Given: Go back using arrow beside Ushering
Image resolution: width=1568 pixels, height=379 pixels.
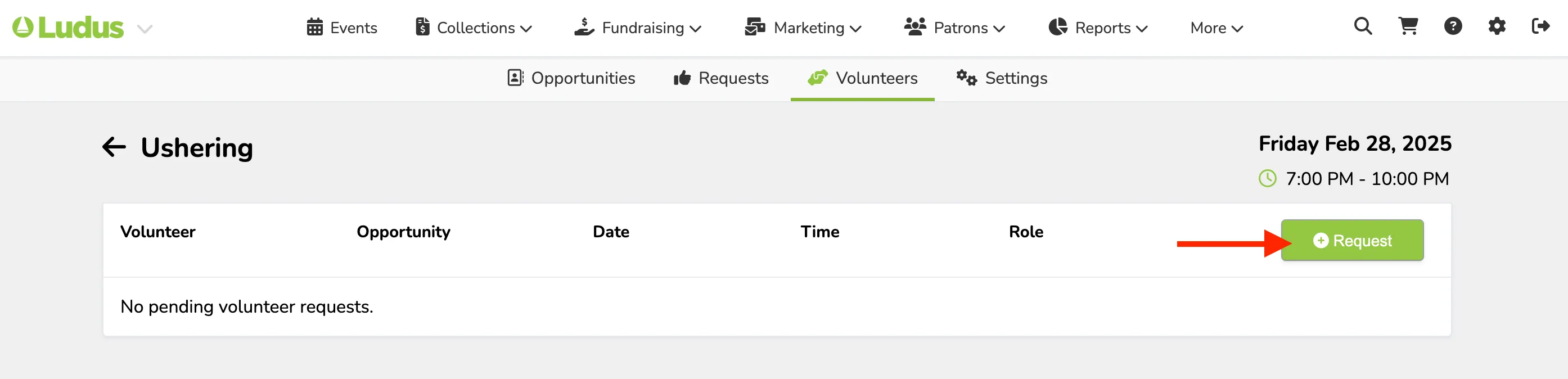Looking at the screenshot, I should click(114, 147).
